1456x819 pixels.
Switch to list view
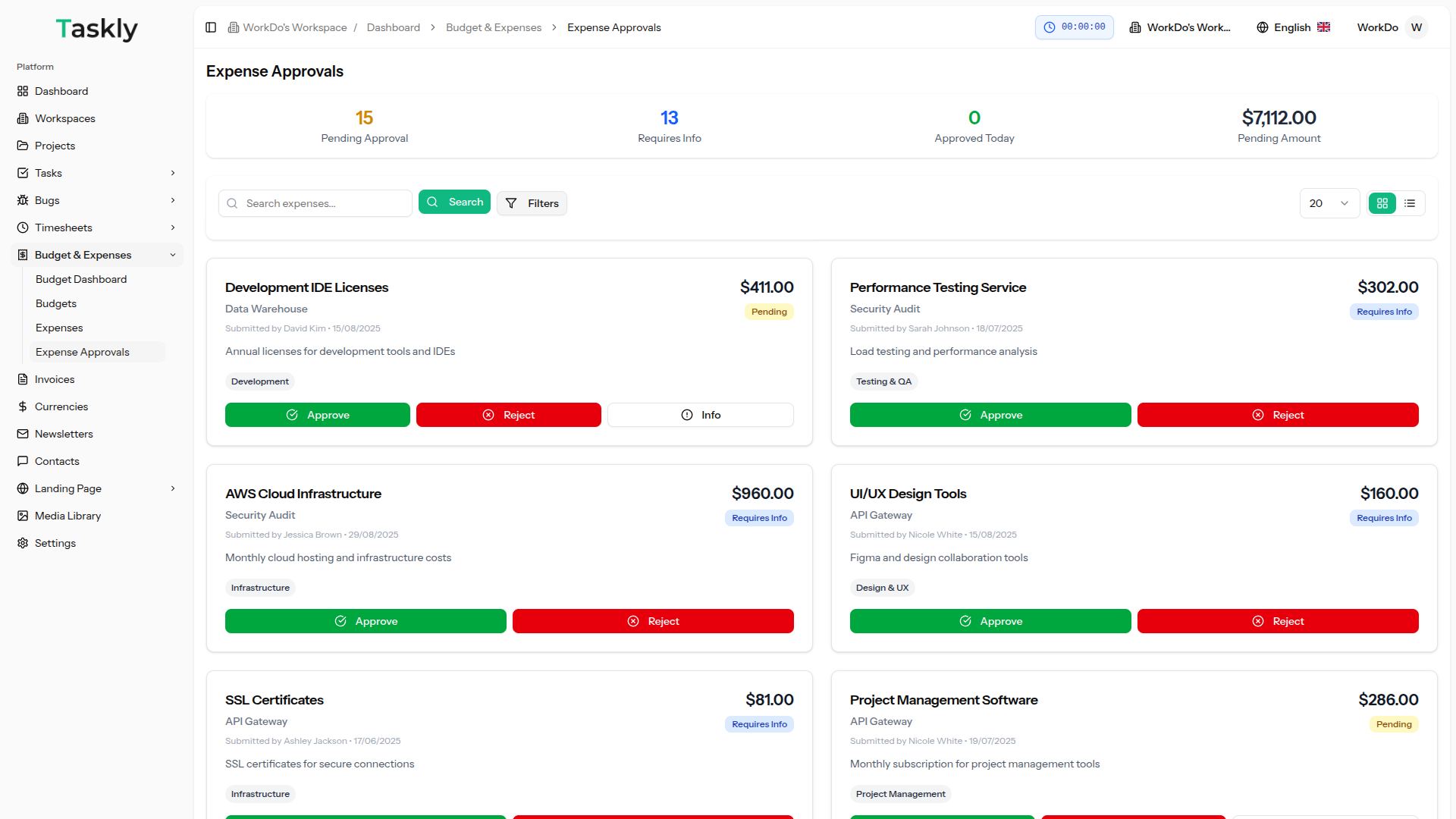1410,203
